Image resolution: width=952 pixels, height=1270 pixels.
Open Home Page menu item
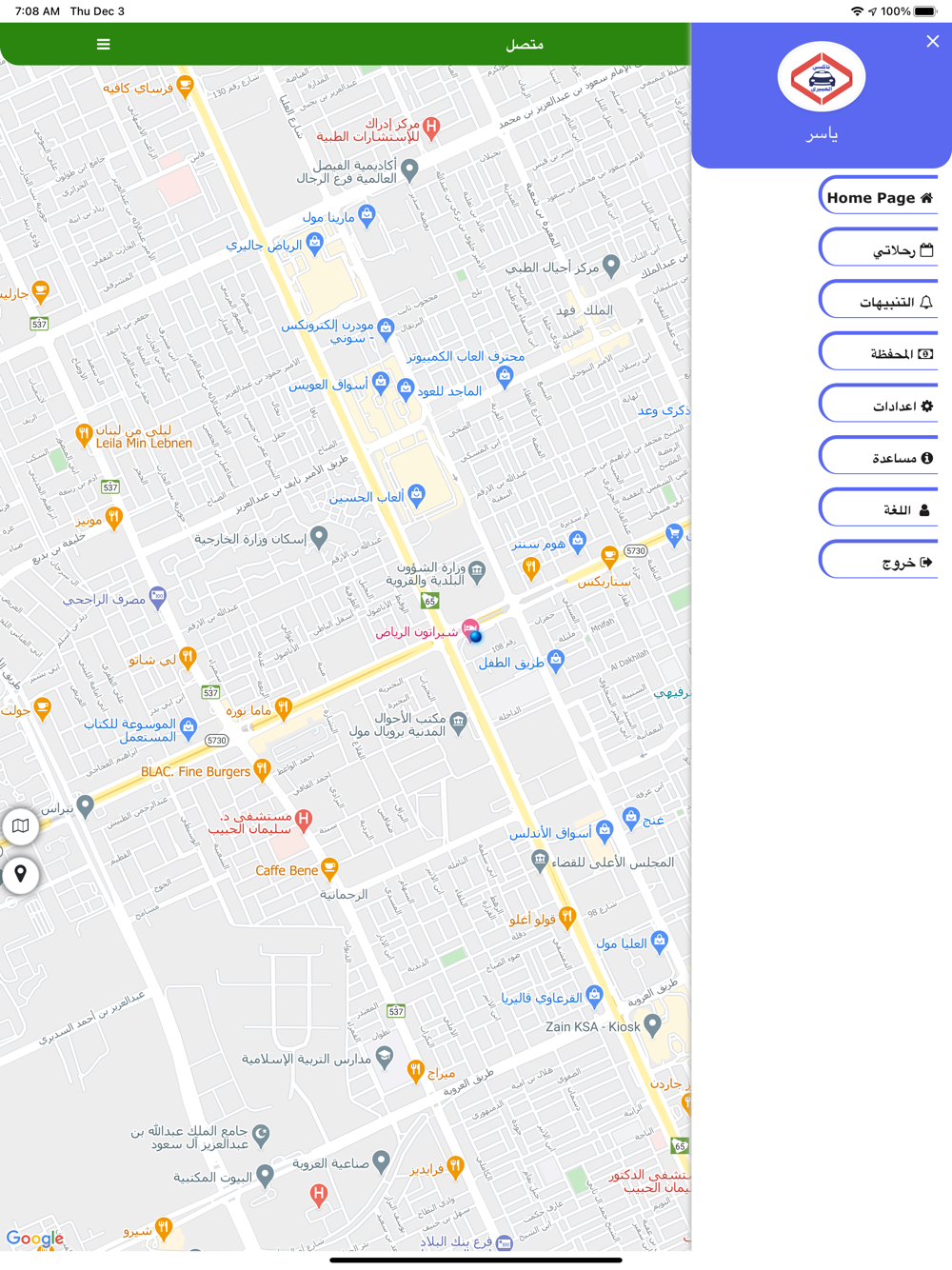[x=879, y=197]
